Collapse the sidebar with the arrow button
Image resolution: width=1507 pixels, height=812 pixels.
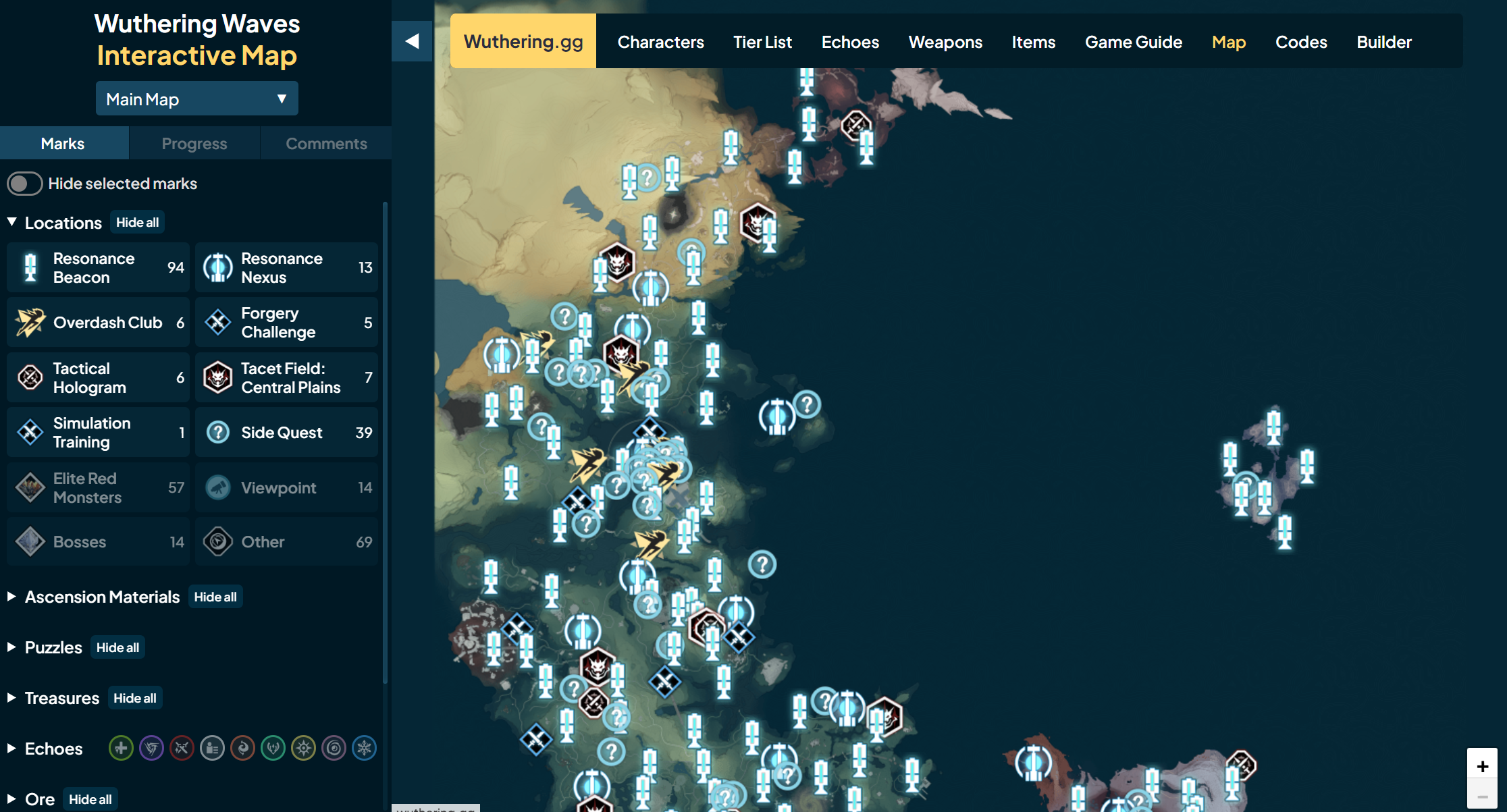(412, 41)
